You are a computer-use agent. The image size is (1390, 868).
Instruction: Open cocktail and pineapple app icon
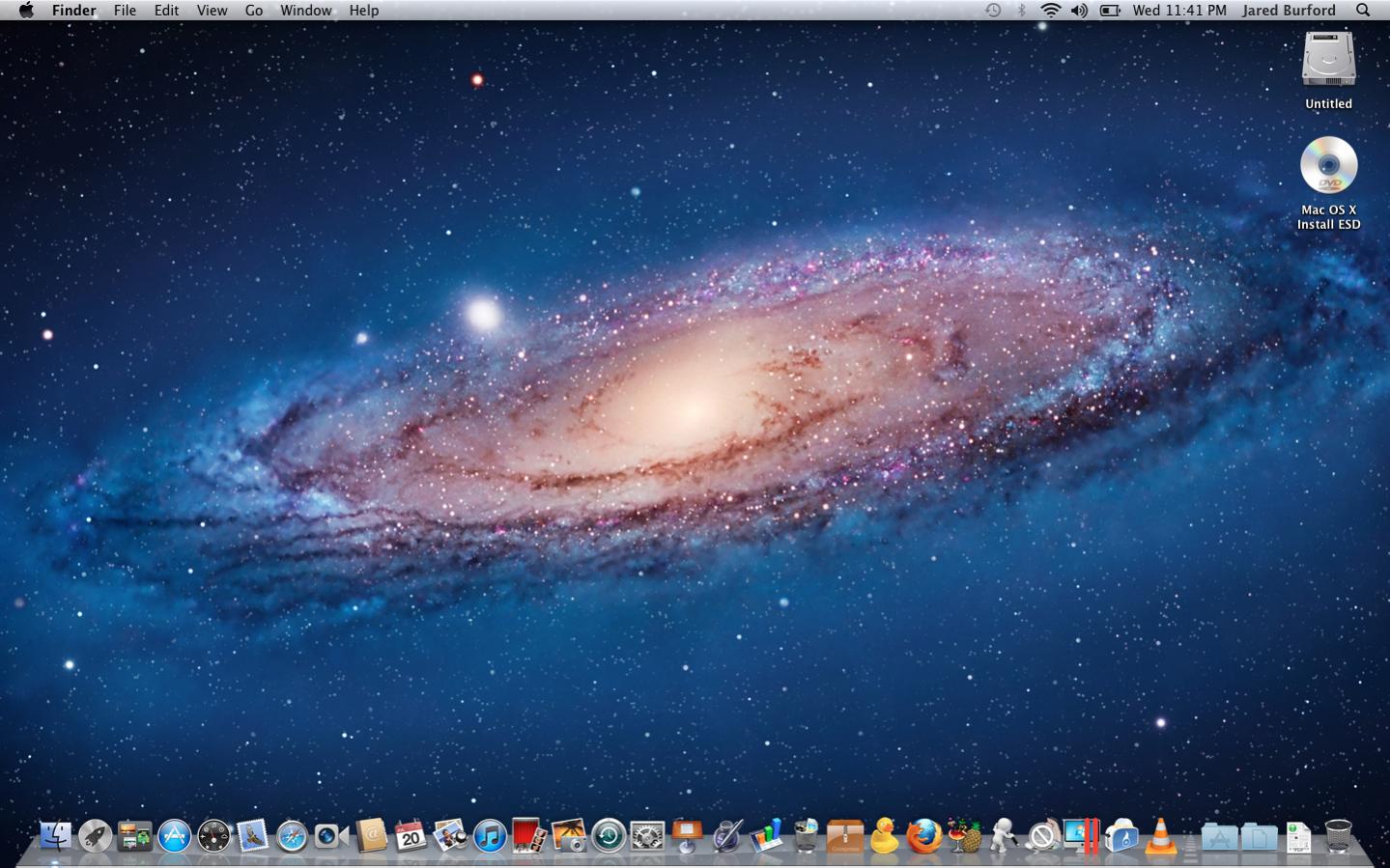point(964,835)
